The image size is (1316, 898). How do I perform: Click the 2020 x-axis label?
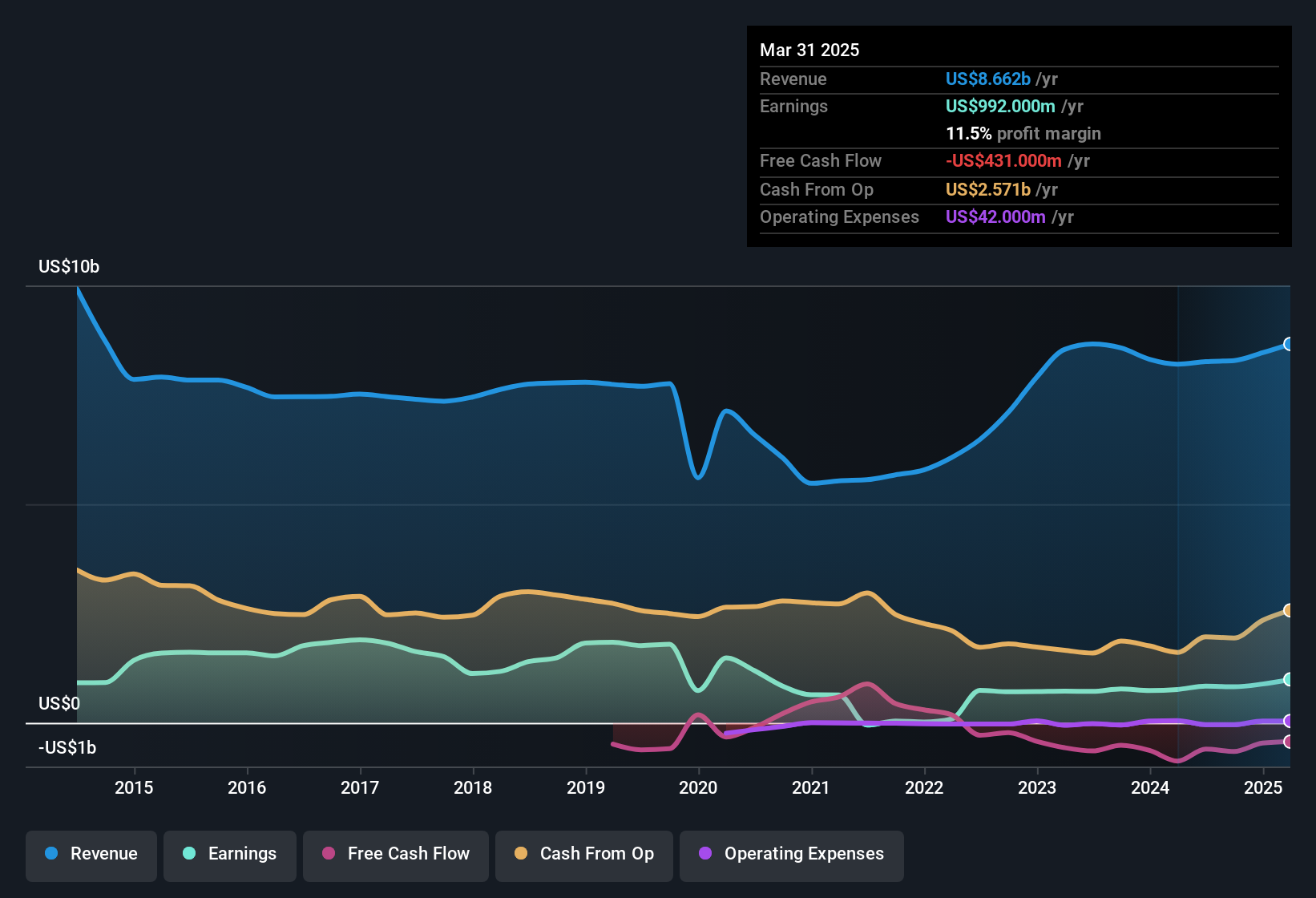coord(698,787)
